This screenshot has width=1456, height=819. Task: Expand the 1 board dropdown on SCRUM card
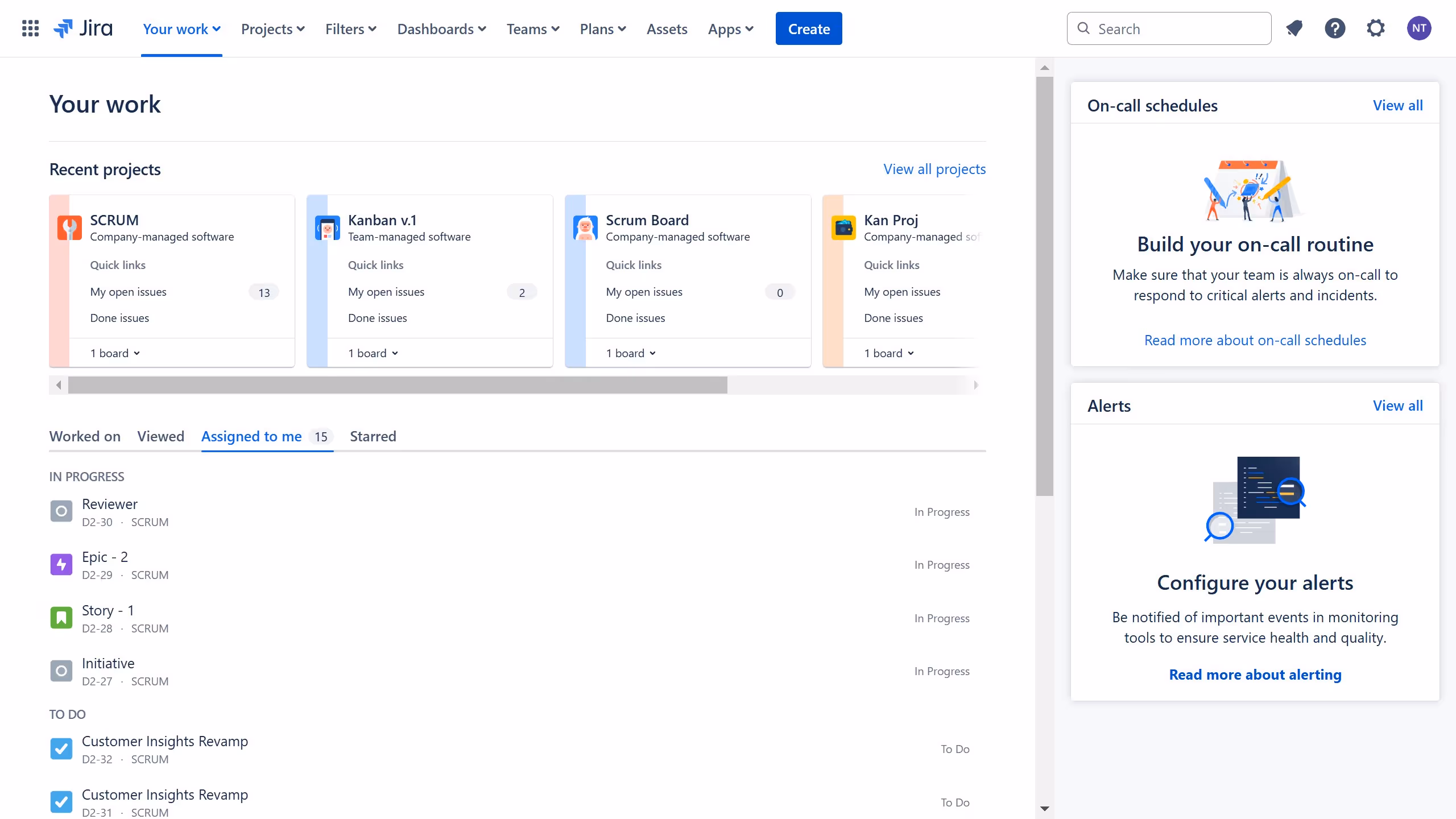tap(114, 353)
